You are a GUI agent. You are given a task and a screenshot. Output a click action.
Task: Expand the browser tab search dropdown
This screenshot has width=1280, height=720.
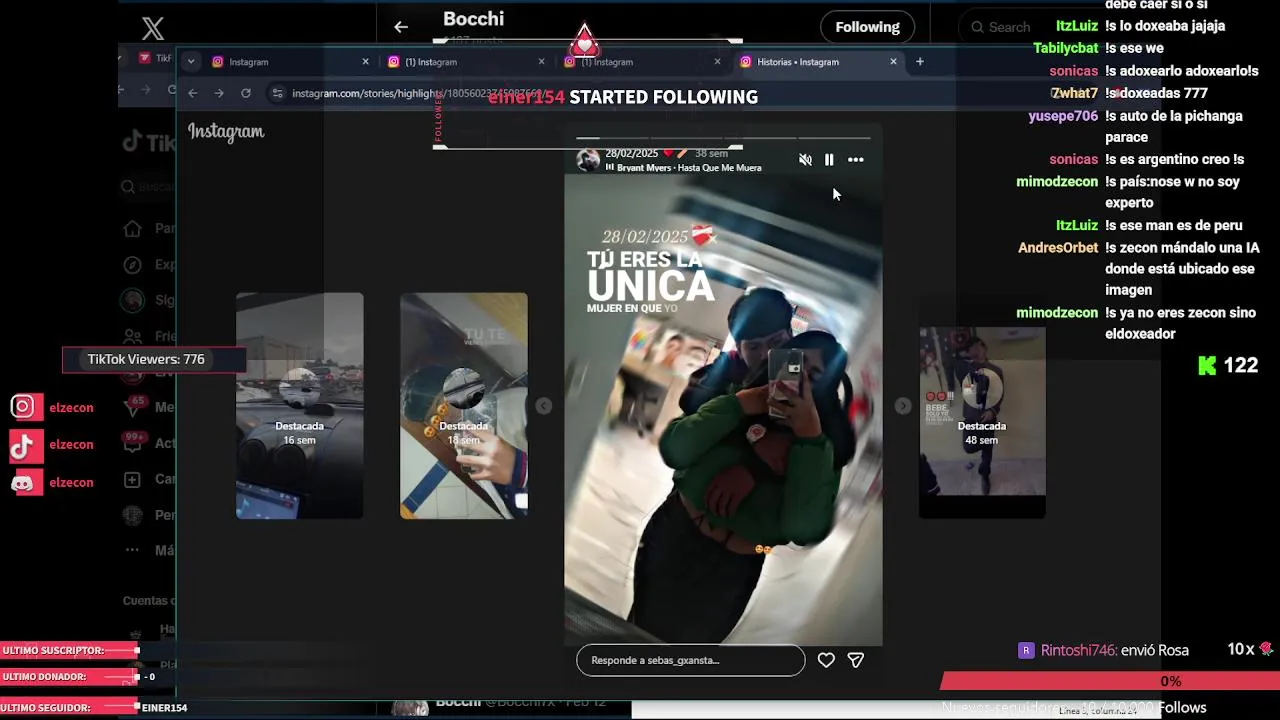(x=190, y=62)
